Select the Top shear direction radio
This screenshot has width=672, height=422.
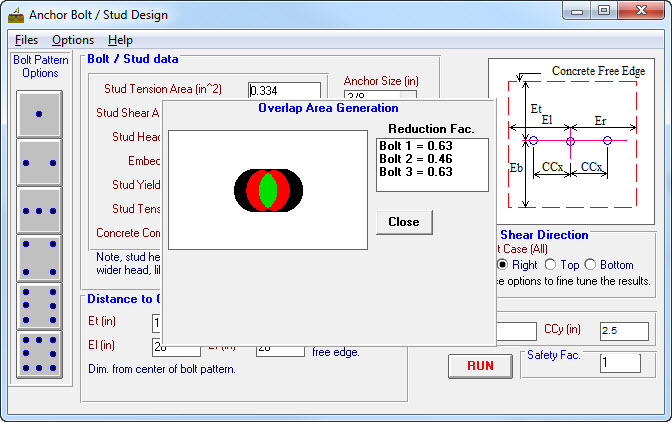tap(550, 265)
